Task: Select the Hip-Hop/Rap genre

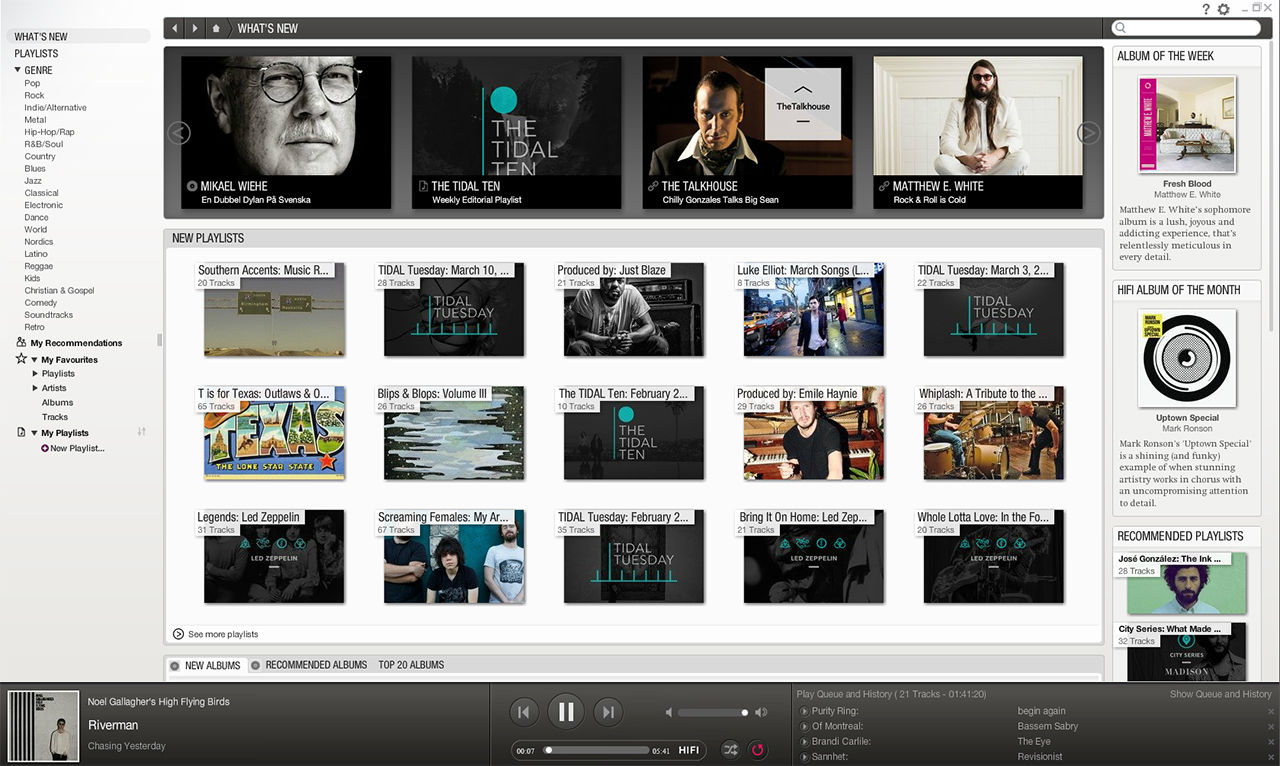Action: 50,132
